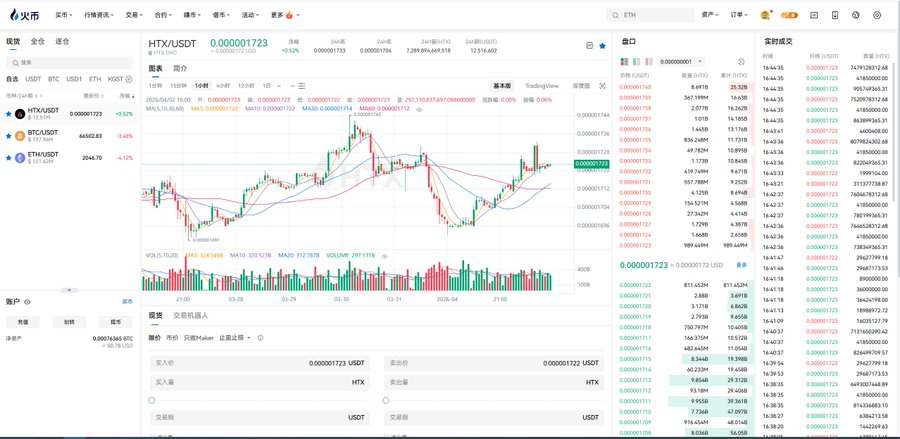This screenshot has height=439, width=900.
Task: Click Bitcoin logo in watchlist
Action: [x=20, y=136]
